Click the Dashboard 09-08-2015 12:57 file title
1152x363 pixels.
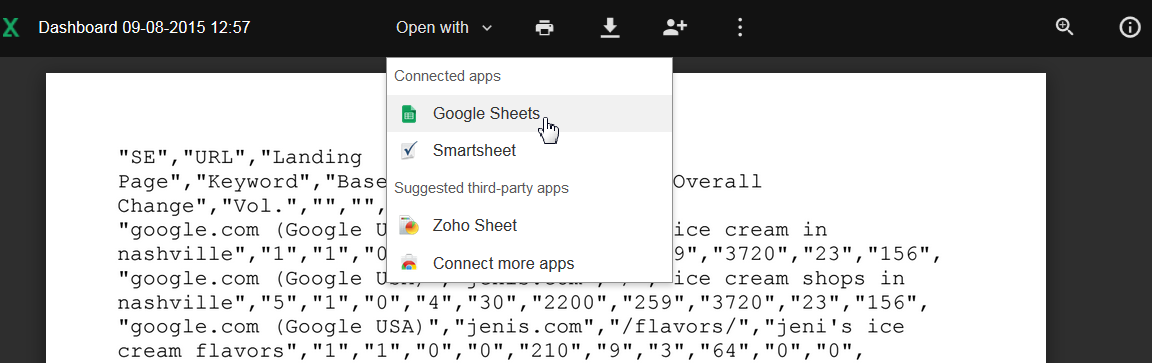[144, 28]
